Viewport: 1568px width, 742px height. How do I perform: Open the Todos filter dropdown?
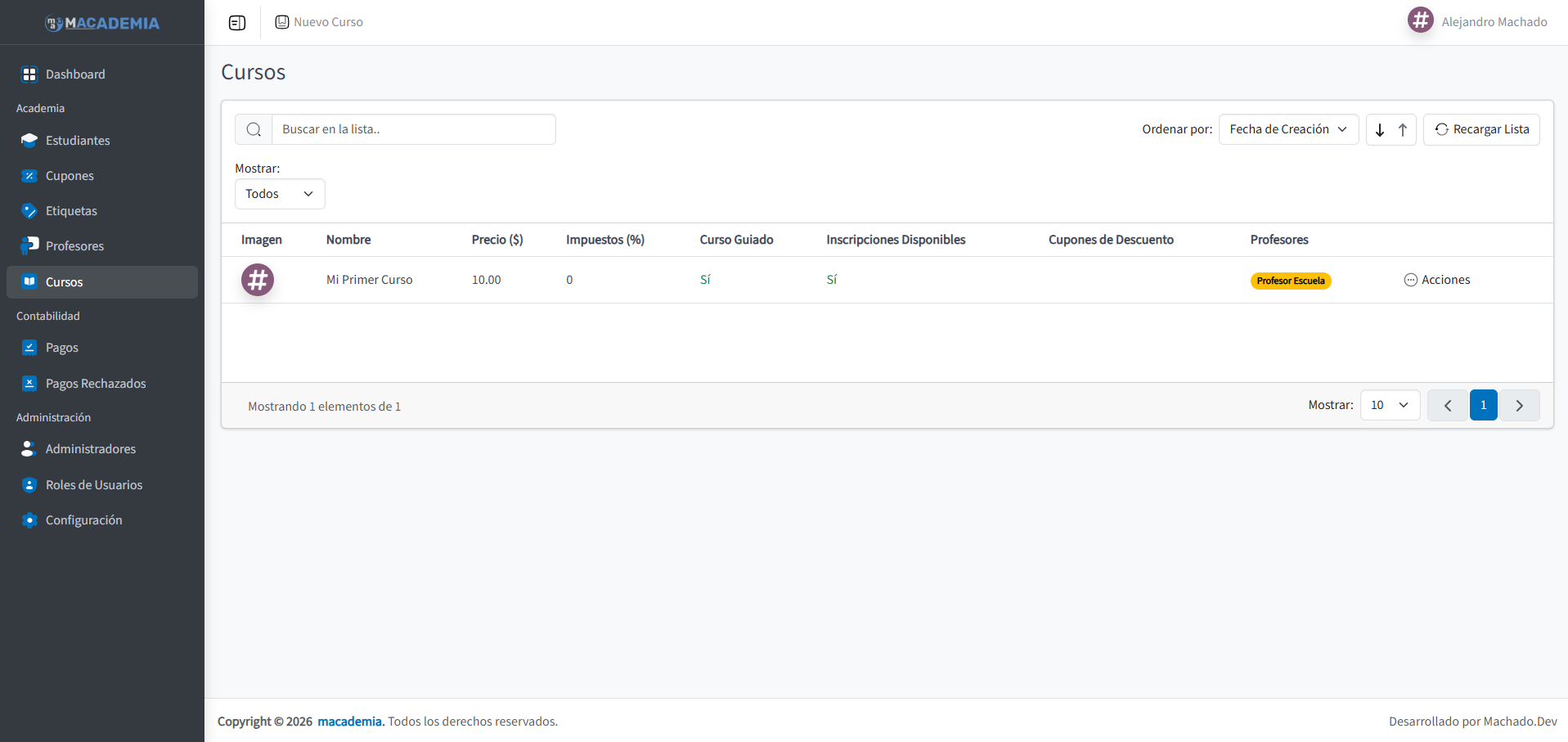[279, 193]
